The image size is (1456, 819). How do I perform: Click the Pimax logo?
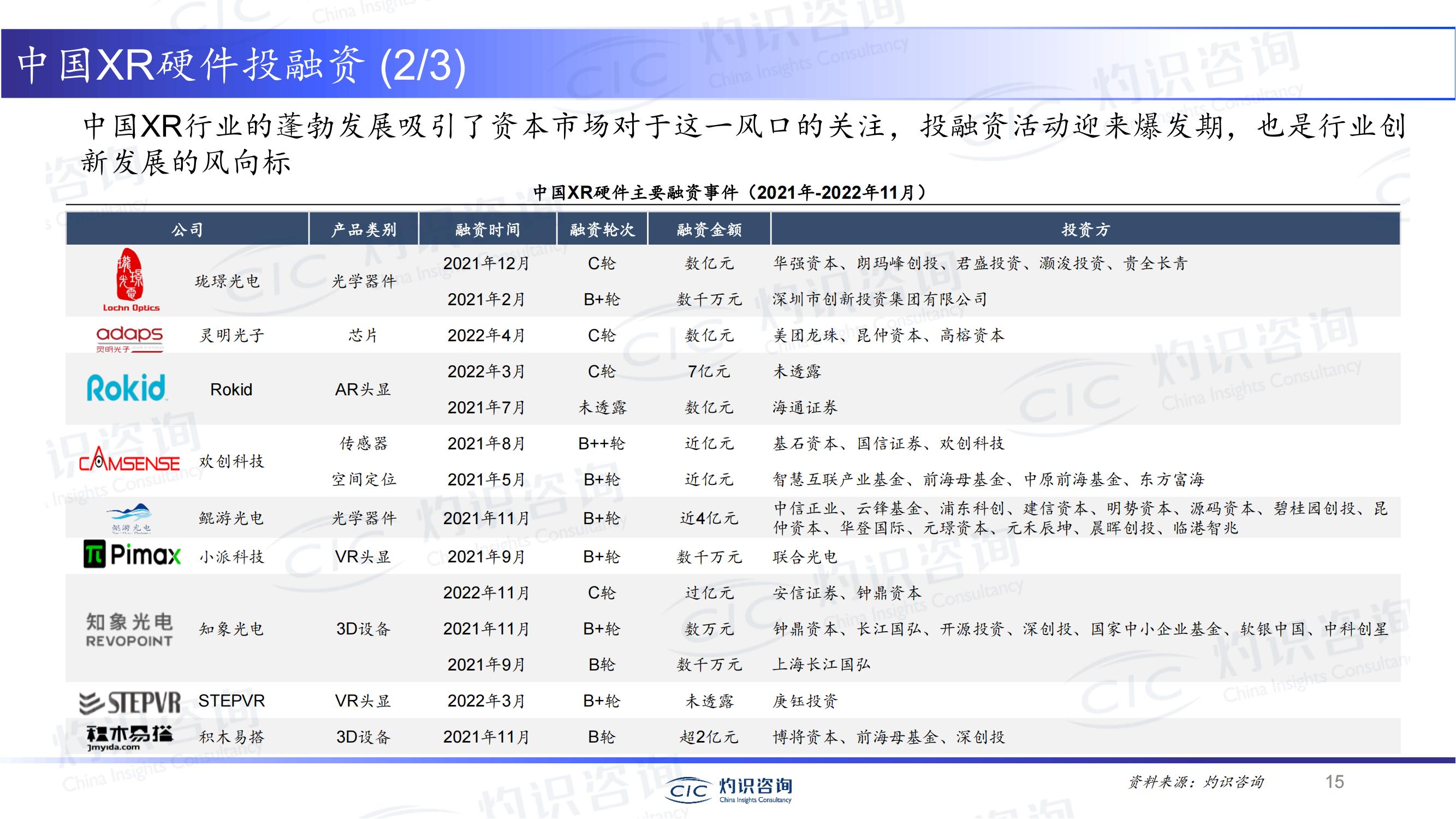click(132, 555)
